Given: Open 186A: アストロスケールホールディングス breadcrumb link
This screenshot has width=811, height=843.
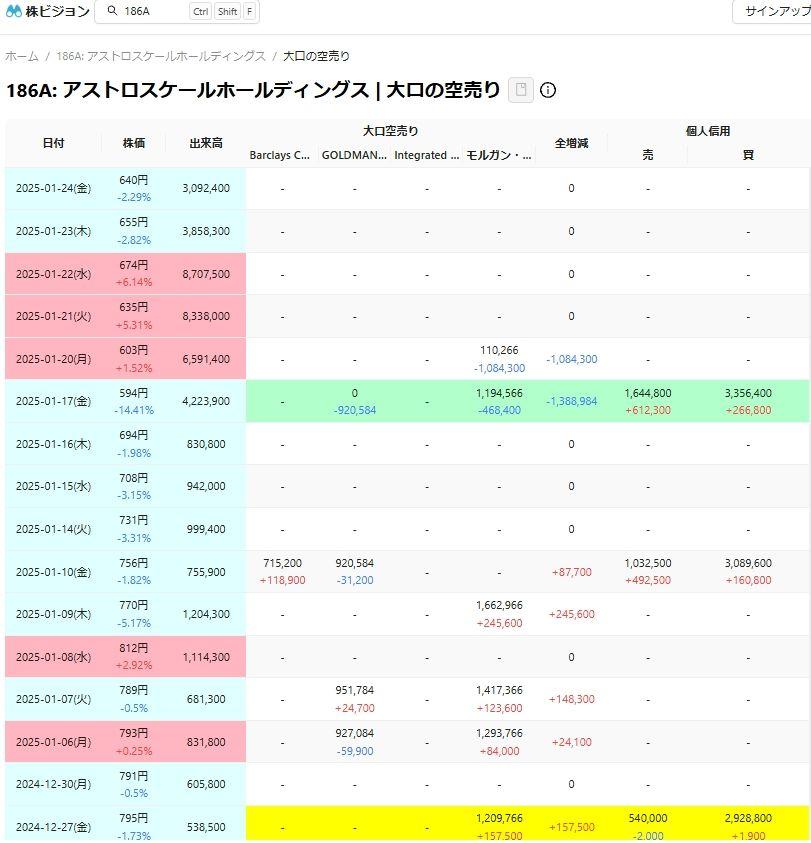Looking at the screenshot, I should click(161, 56).
